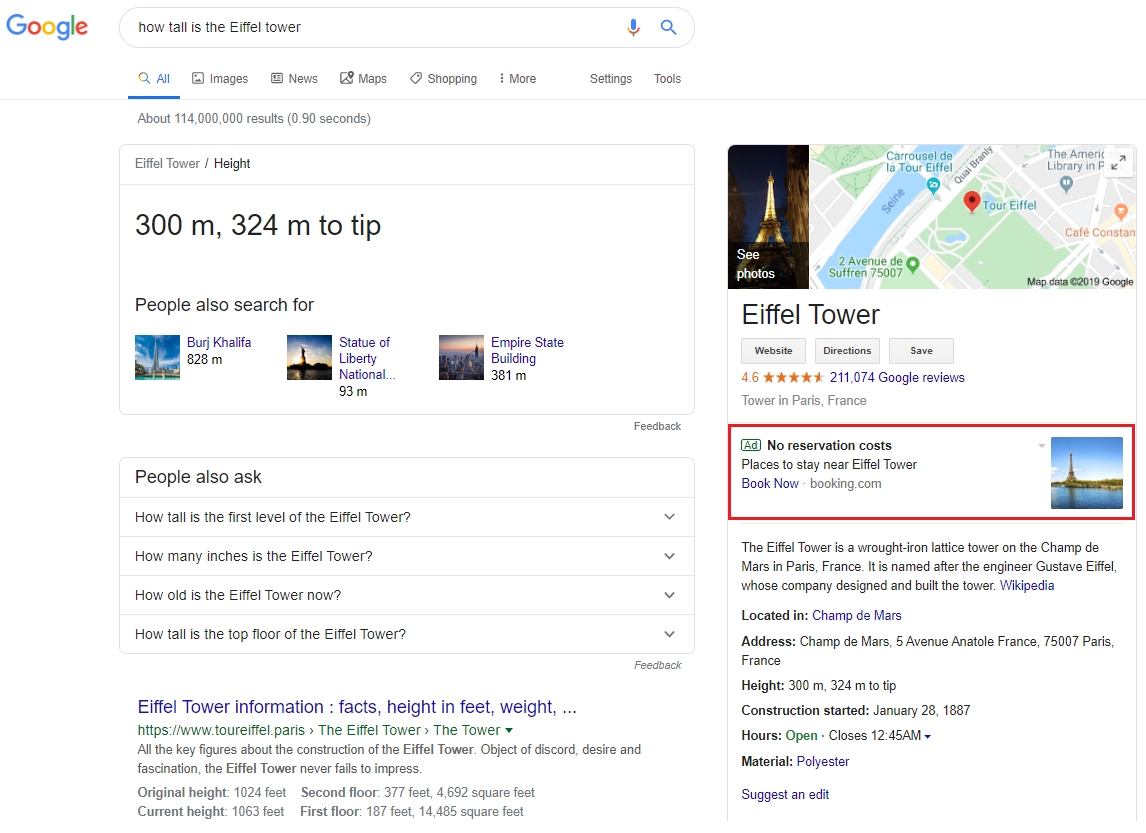
Task: Click Feedback under People also ask
Action: pyautogui.click(x=657, y=665)
